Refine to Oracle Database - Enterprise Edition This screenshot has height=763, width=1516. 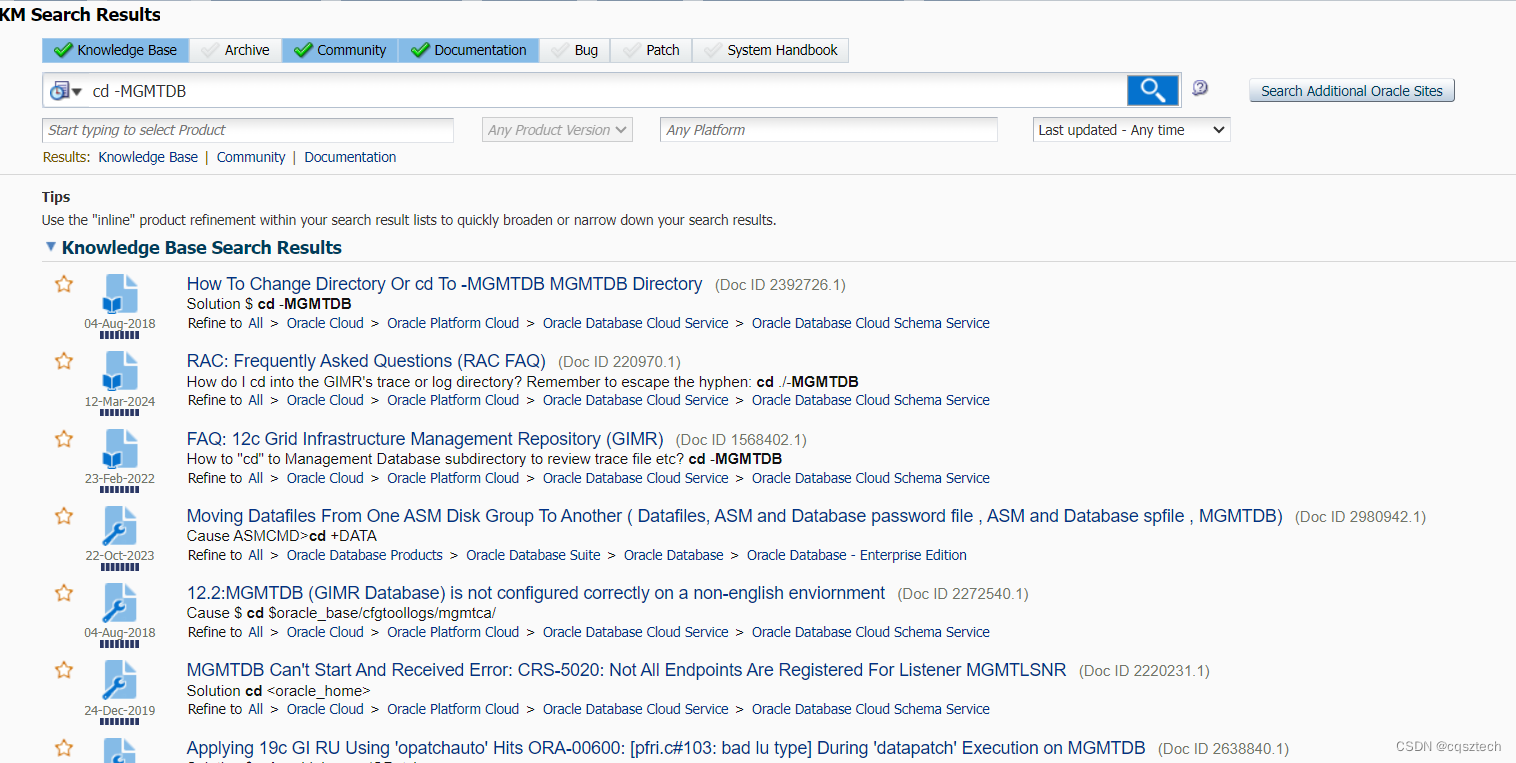pyautogui.click(x=857, y=555)
